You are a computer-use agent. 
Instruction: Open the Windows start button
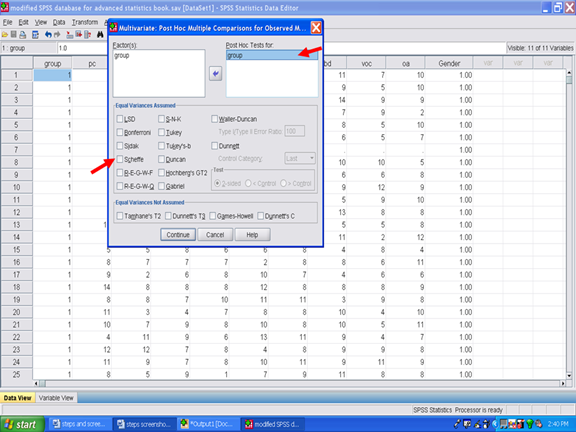(x=22, y=424)
